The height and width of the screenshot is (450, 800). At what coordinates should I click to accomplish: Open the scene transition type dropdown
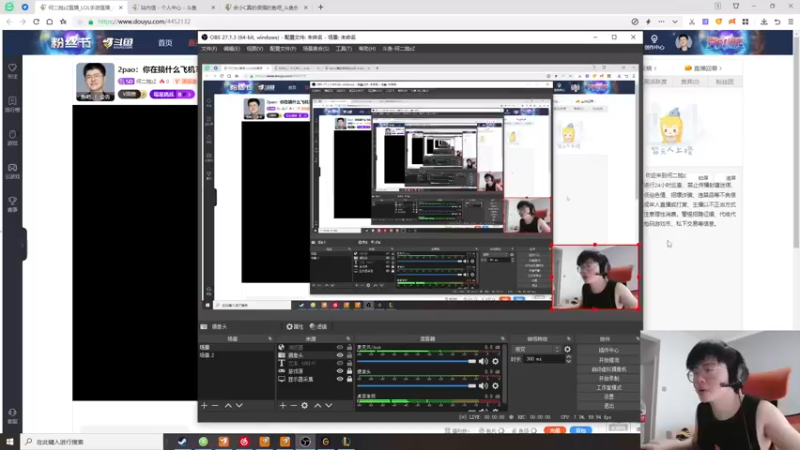click(x=536, y=349)
